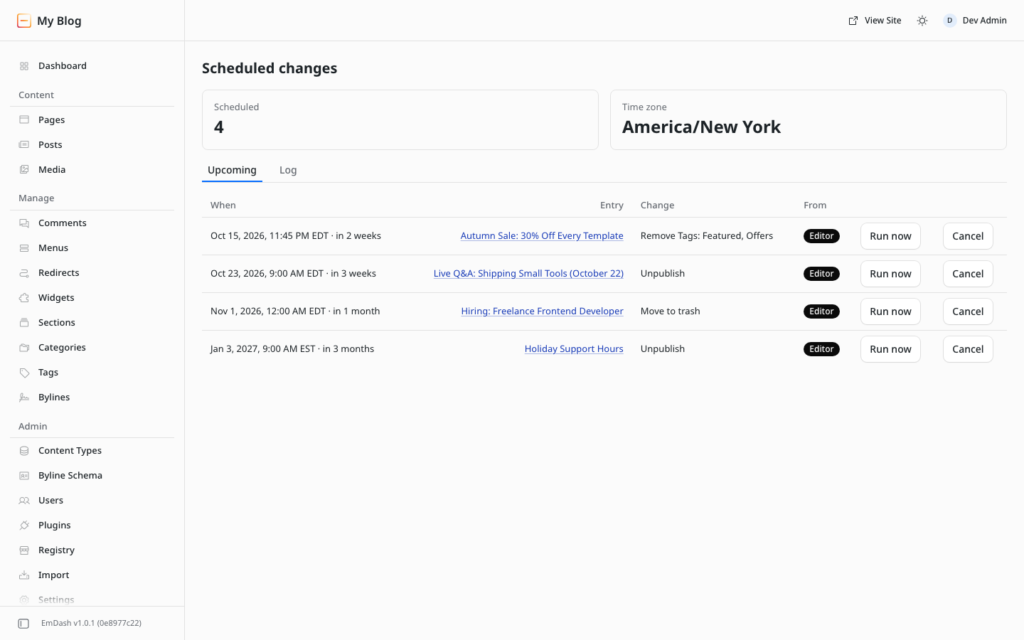Click the Pages icon in sidebar
Image resolution: width=1024 pixels, height=640 pixels.
click(x=24, y=120)
